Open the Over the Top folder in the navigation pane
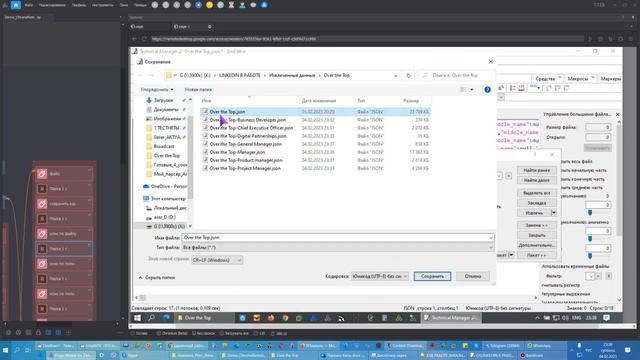Image resolution: width=640 pixels, height=360 pixels. pos(167,156)
